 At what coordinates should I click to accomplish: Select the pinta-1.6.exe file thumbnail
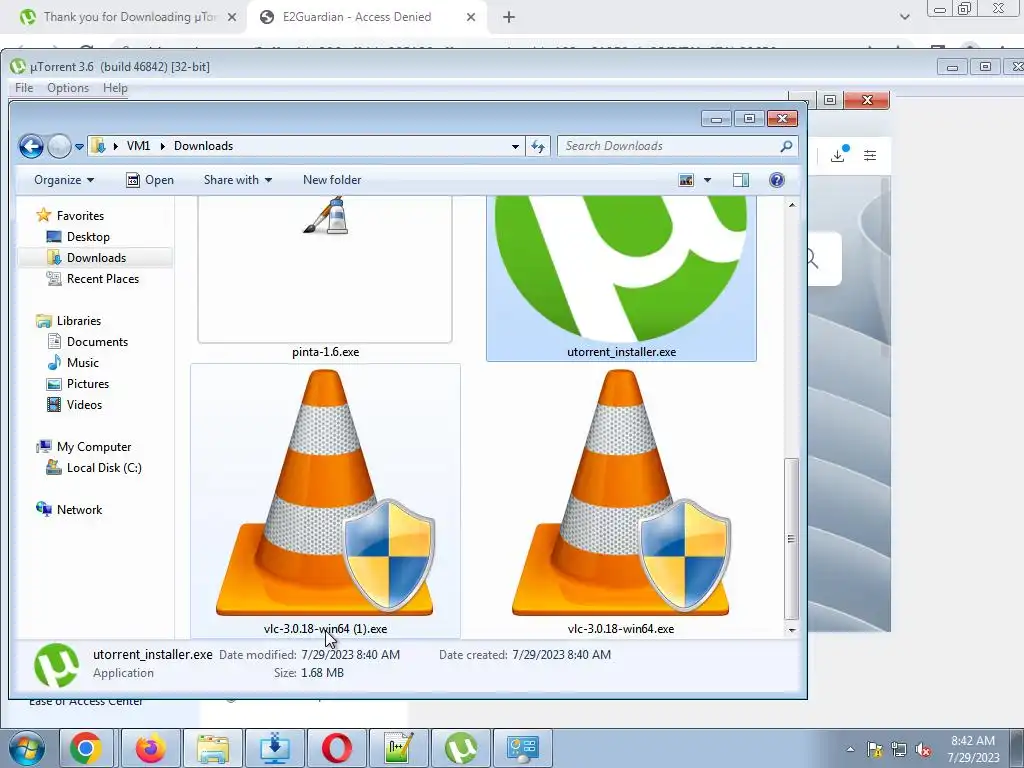325,268
